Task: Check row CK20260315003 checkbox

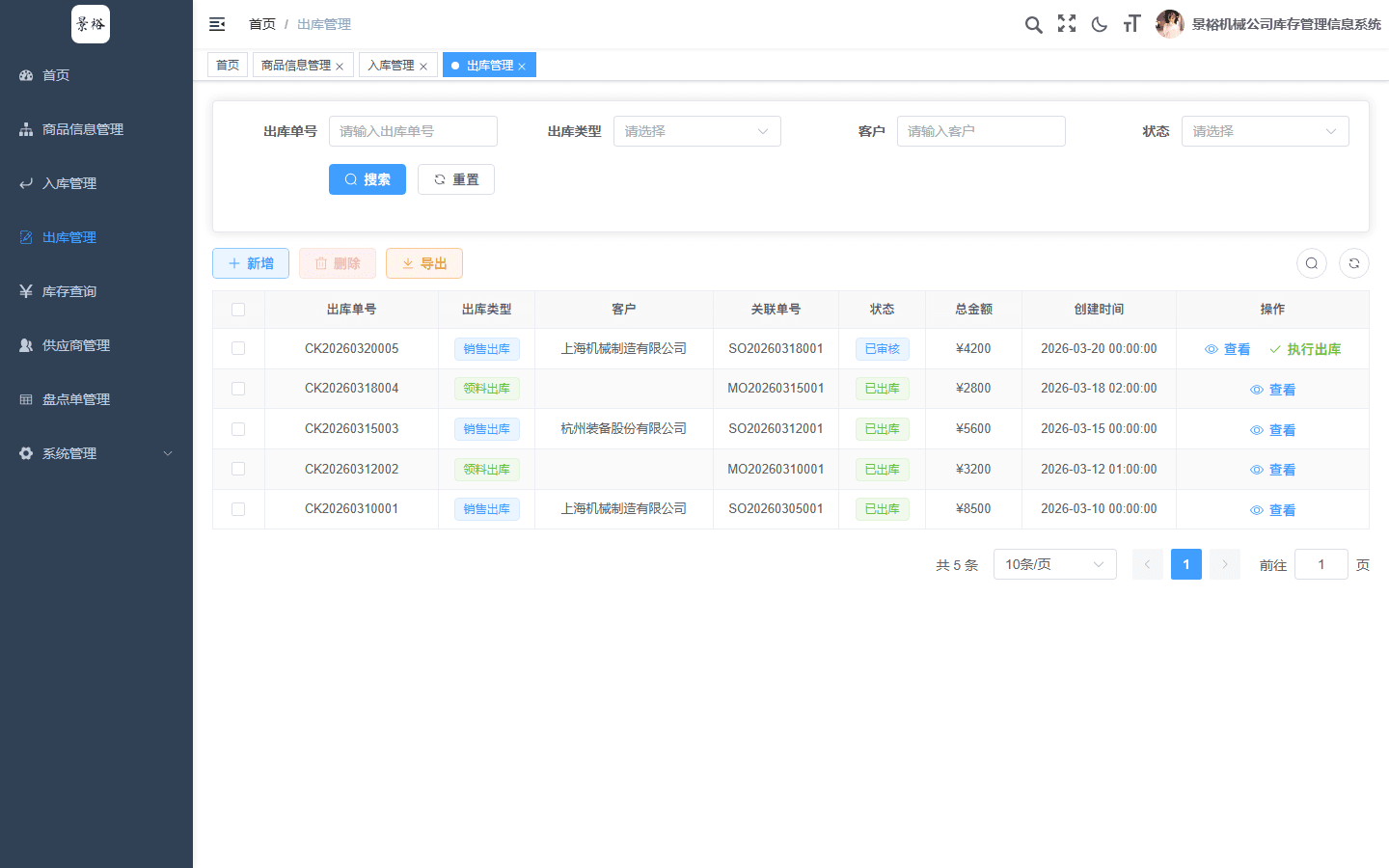Action: [x=238, y=429]
